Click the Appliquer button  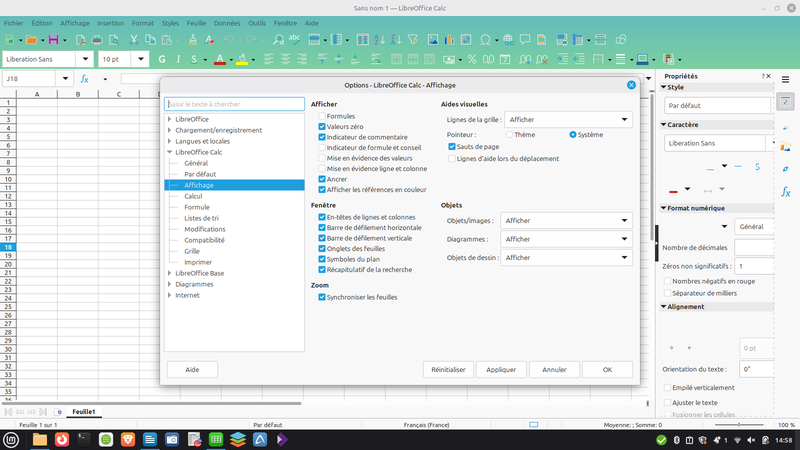click(501, 369)
